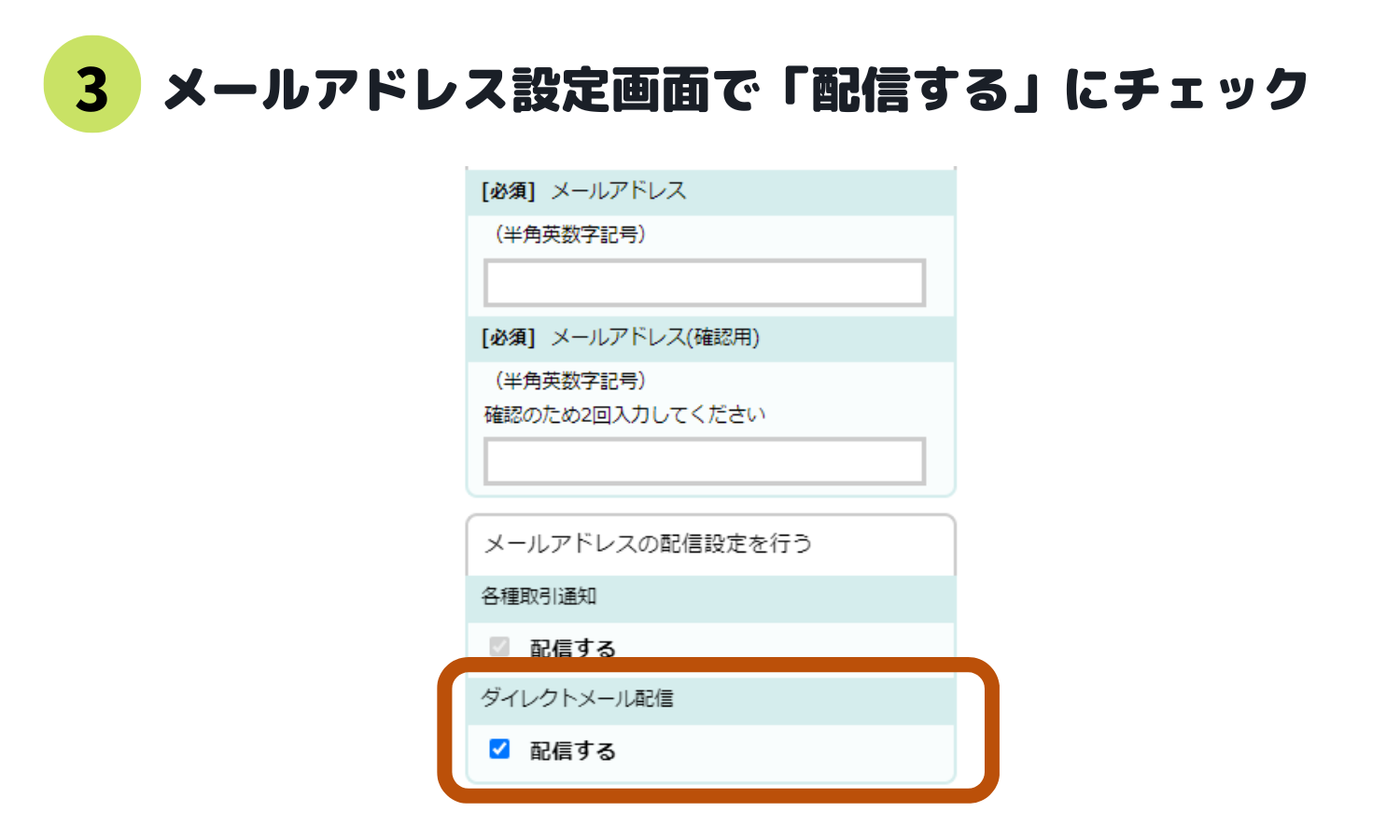Click the にチェック text in the heading
Image resolution: width=1400 pixels, height=840 pixels.
coord(1185,90)
